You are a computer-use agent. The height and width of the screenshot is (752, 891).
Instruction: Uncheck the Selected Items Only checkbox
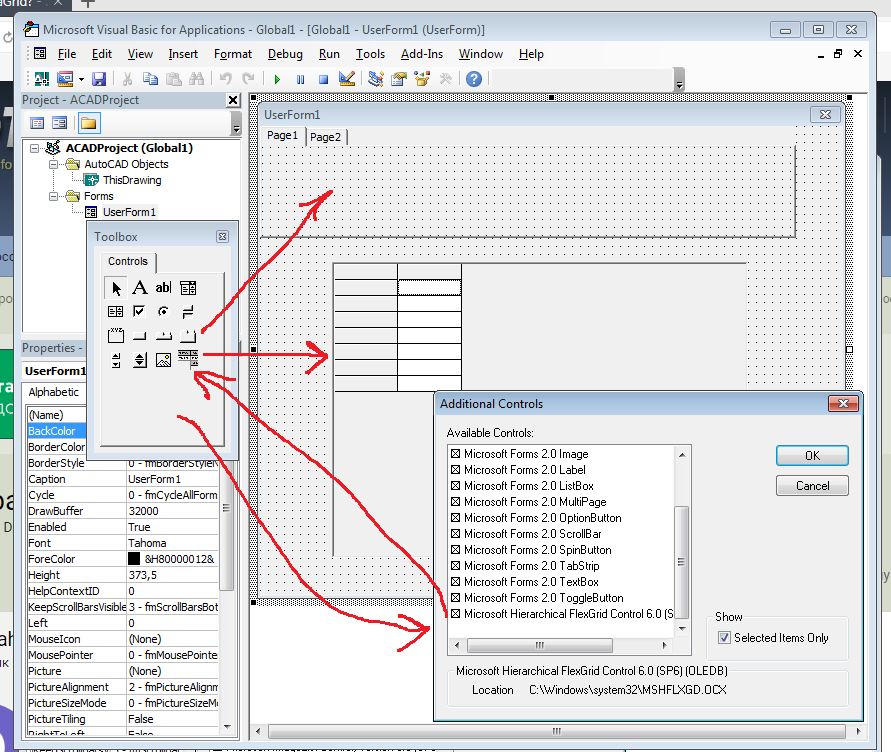tap(725, 638)
